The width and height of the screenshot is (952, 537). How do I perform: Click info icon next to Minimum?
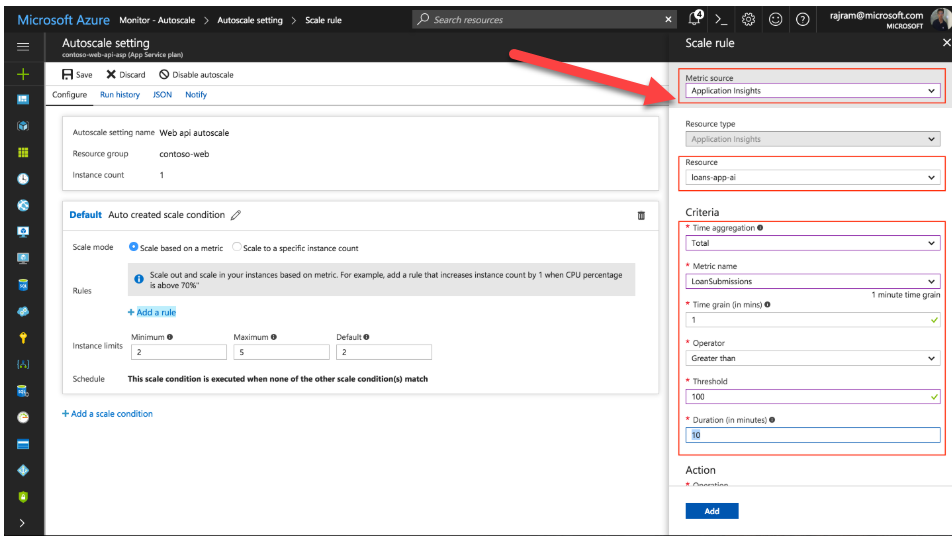click(x=170, y=337)
